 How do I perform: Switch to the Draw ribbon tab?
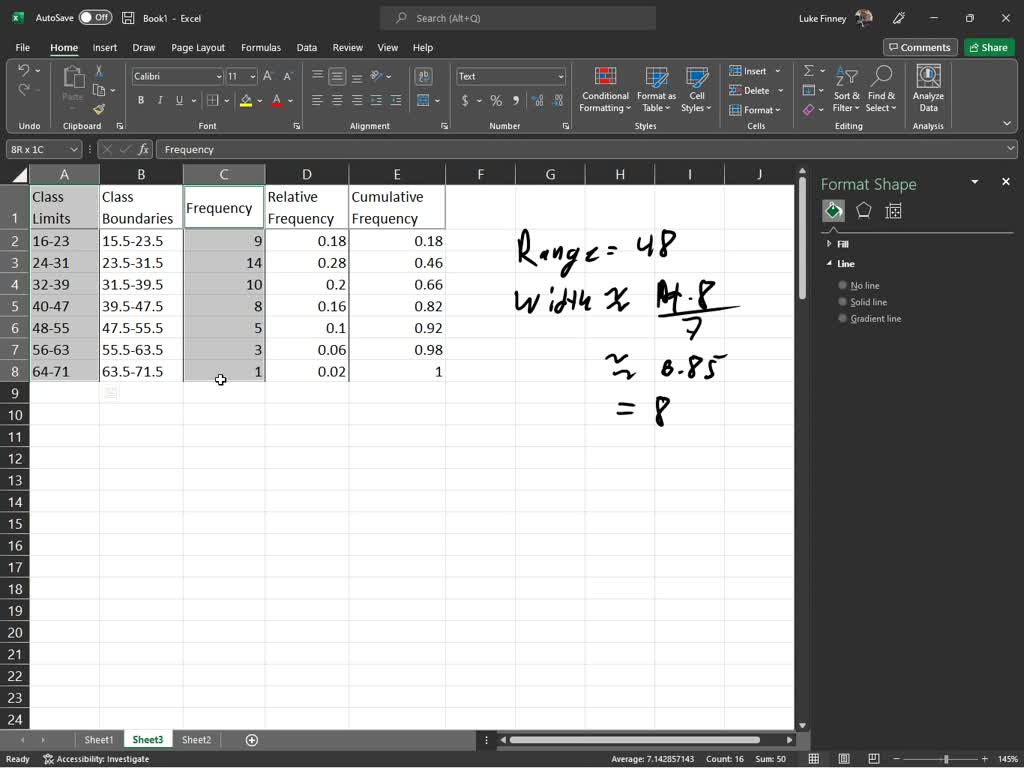pos(143,47)
